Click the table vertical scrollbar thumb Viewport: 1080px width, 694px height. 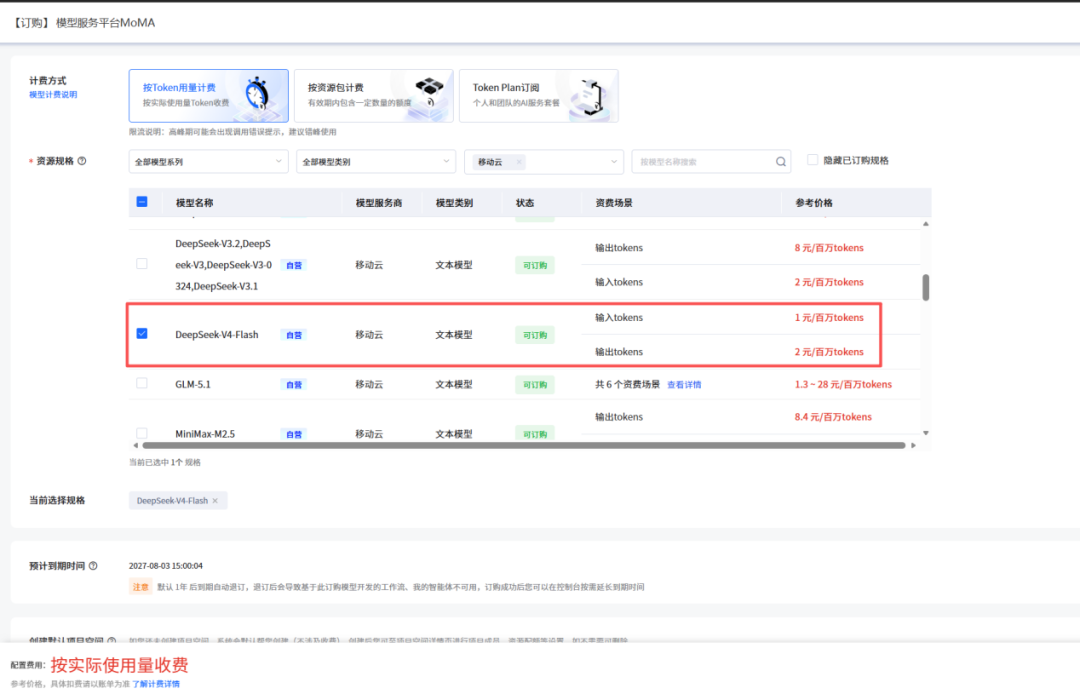pyautogui.click(x=926, y=287)
